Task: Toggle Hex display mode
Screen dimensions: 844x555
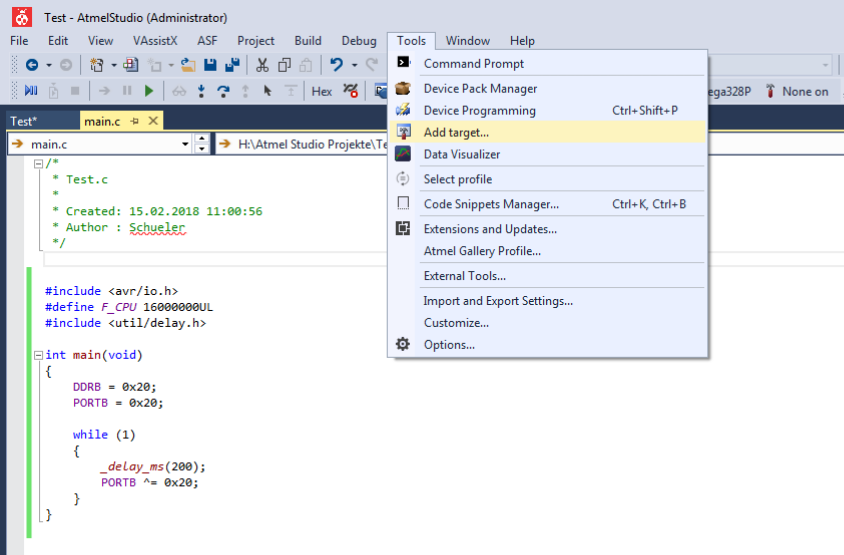Action: pos(321,91)
